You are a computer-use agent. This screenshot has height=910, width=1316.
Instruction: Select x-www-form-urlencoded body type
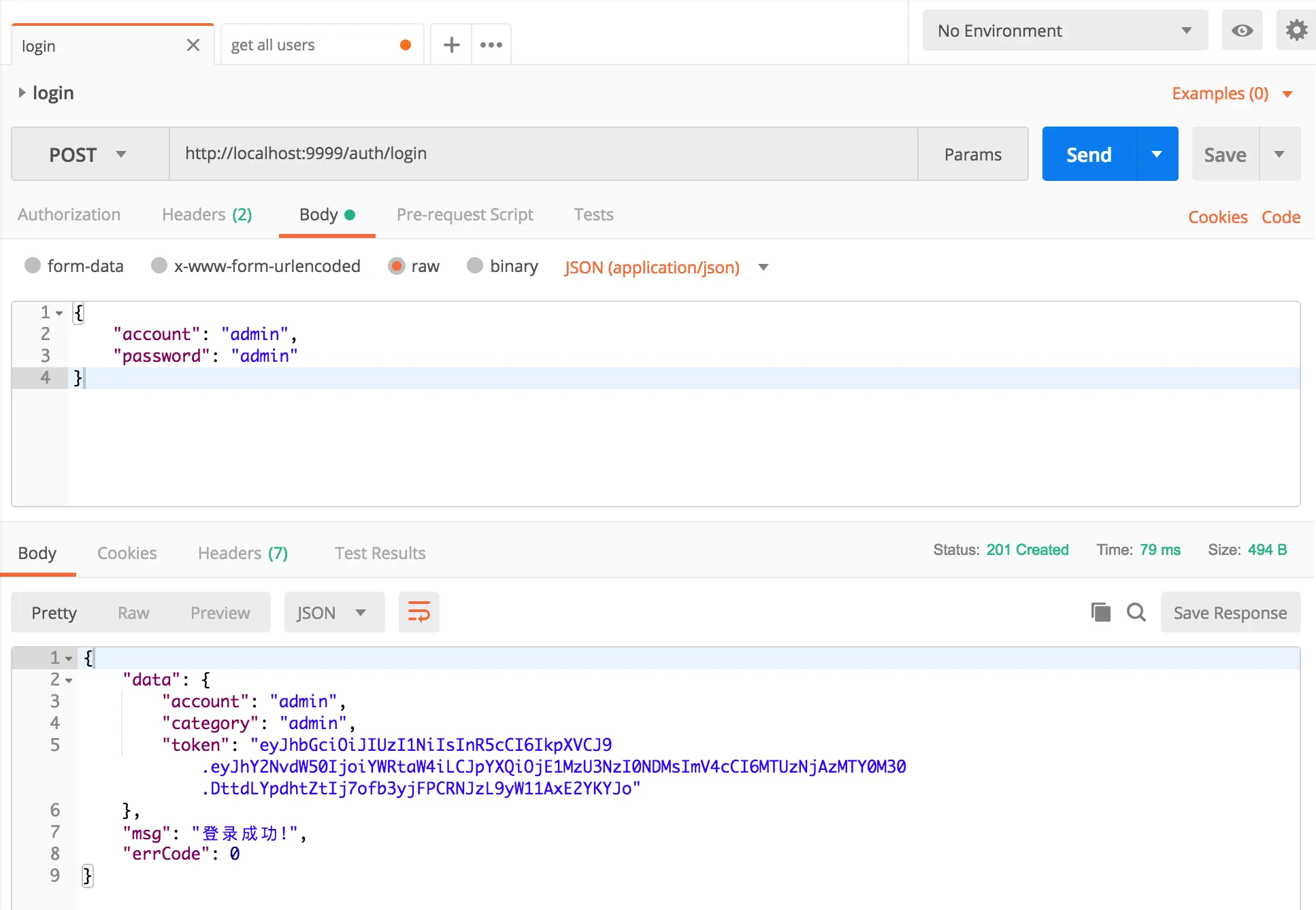159,265
